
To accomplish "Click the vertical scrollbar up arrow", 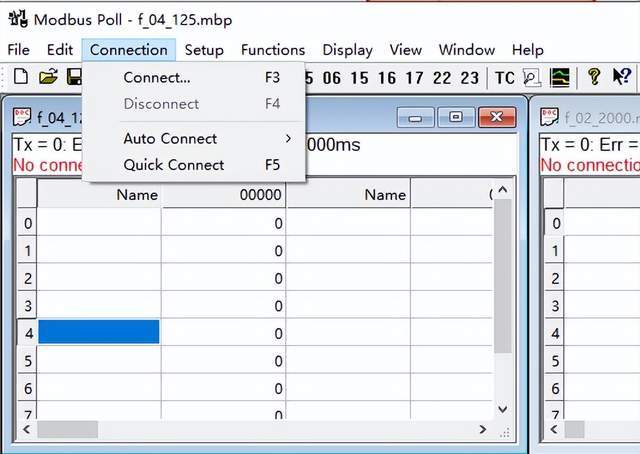I will [x=503, y=189].
